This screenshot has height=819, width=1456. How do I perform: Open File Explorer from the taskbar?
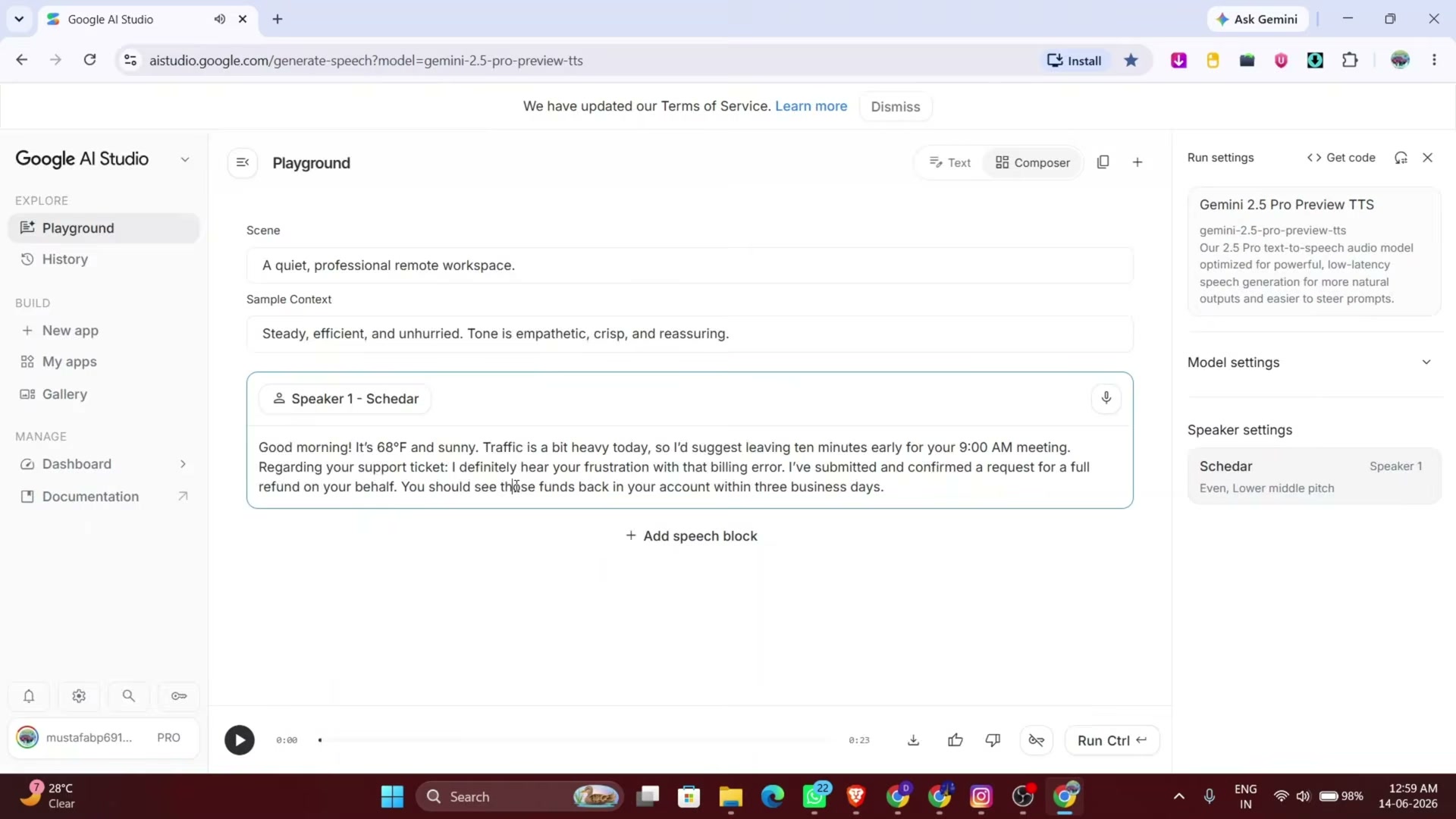[730, 797]
